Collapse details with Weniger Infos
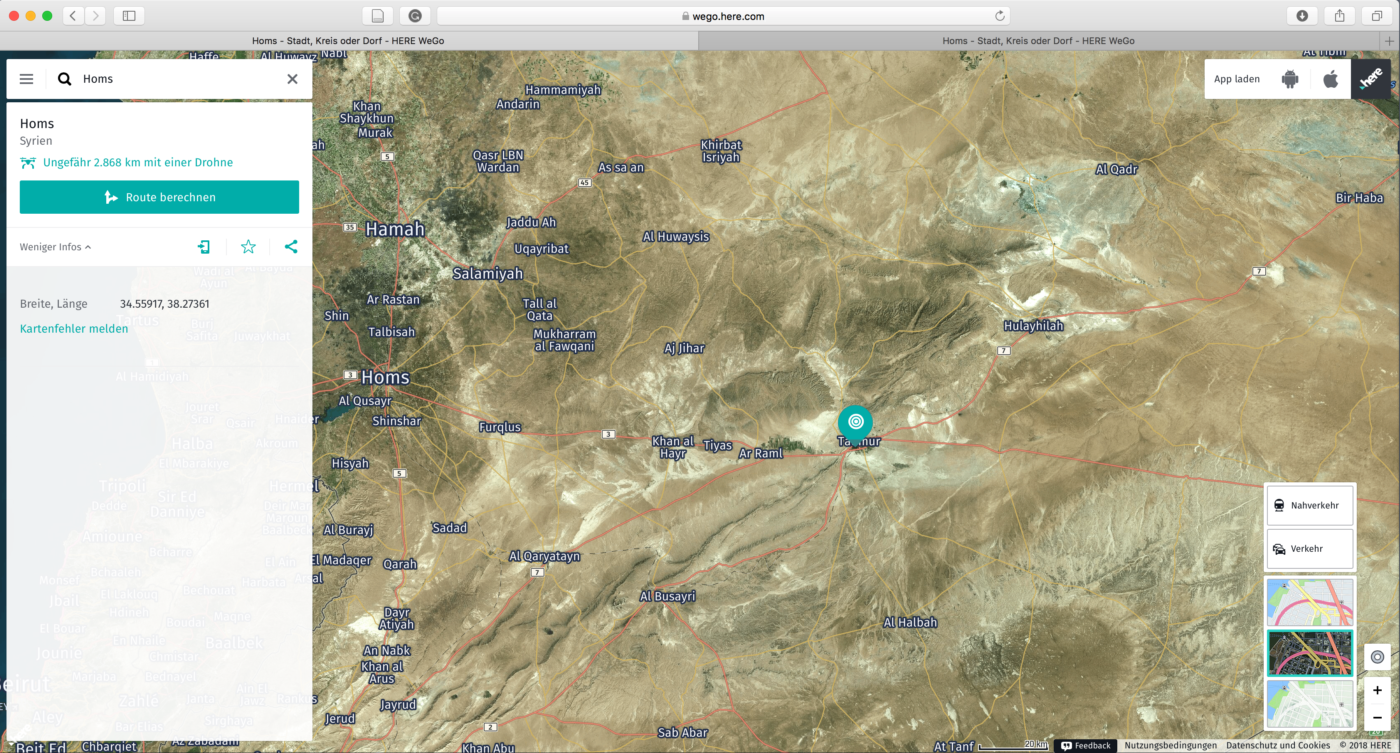1400x753 pixels. pos(55,247)
